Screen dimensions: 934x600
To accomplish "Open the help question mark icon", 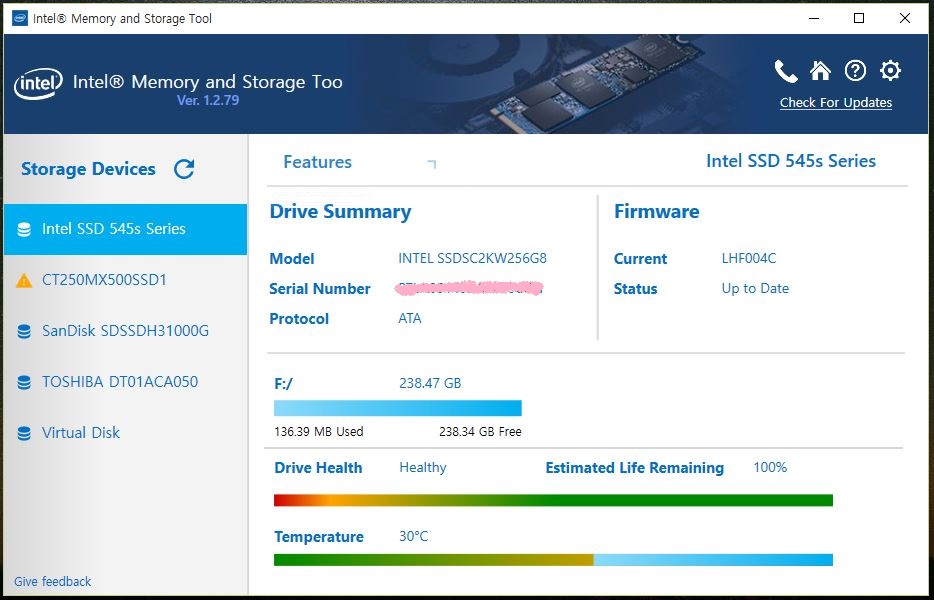I will [855, 71].
